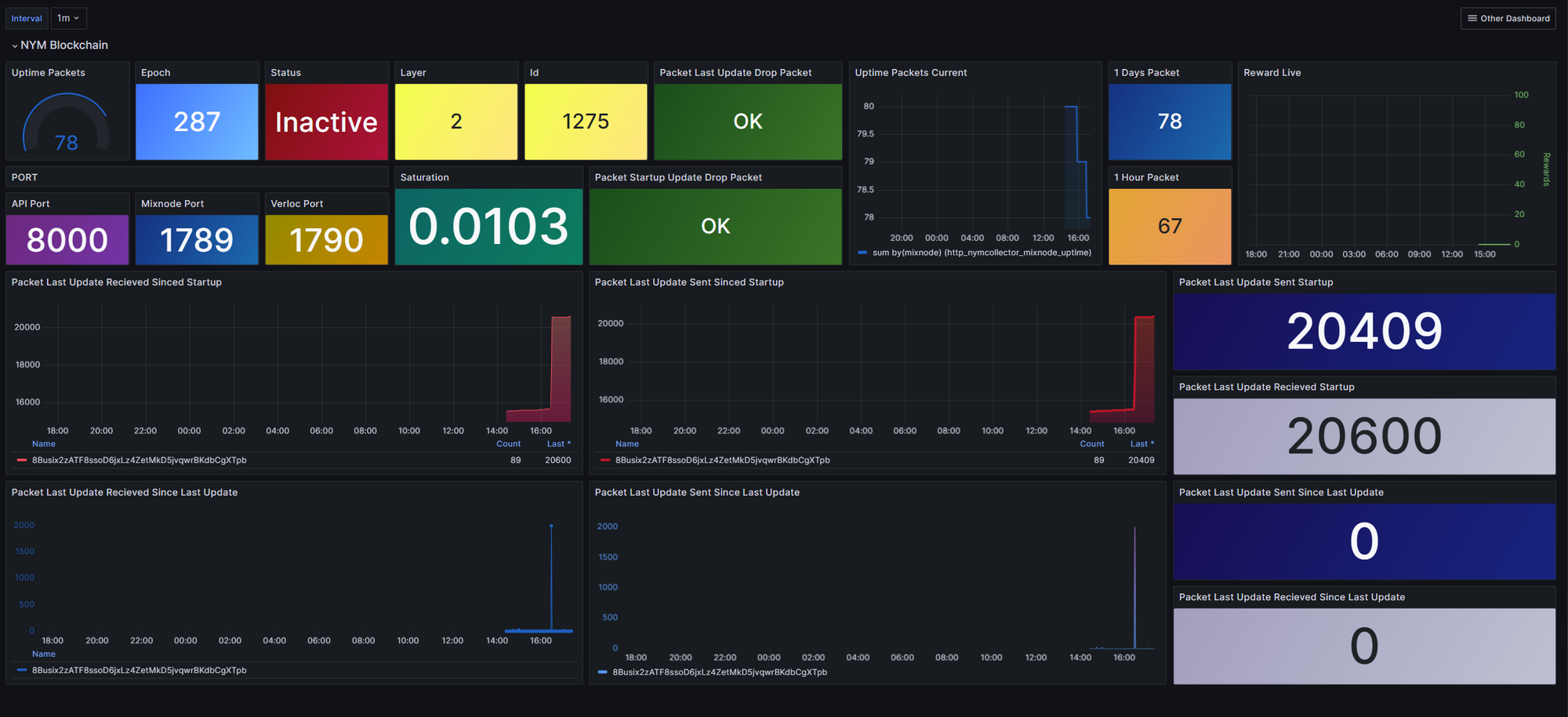
Task: Toggle the legend series in Sent Since Last Update panel
Action: [x=720, y=672]
